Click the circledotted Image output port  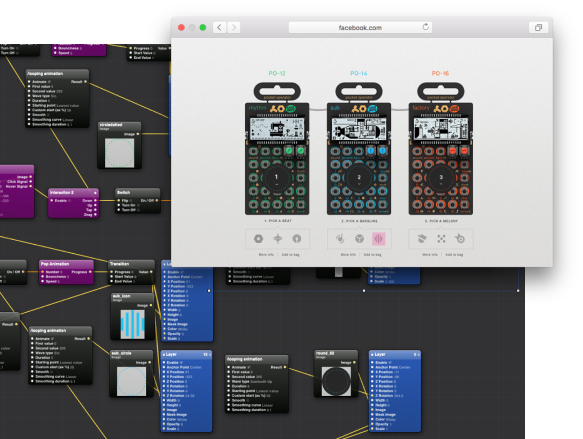coord(138,134)
